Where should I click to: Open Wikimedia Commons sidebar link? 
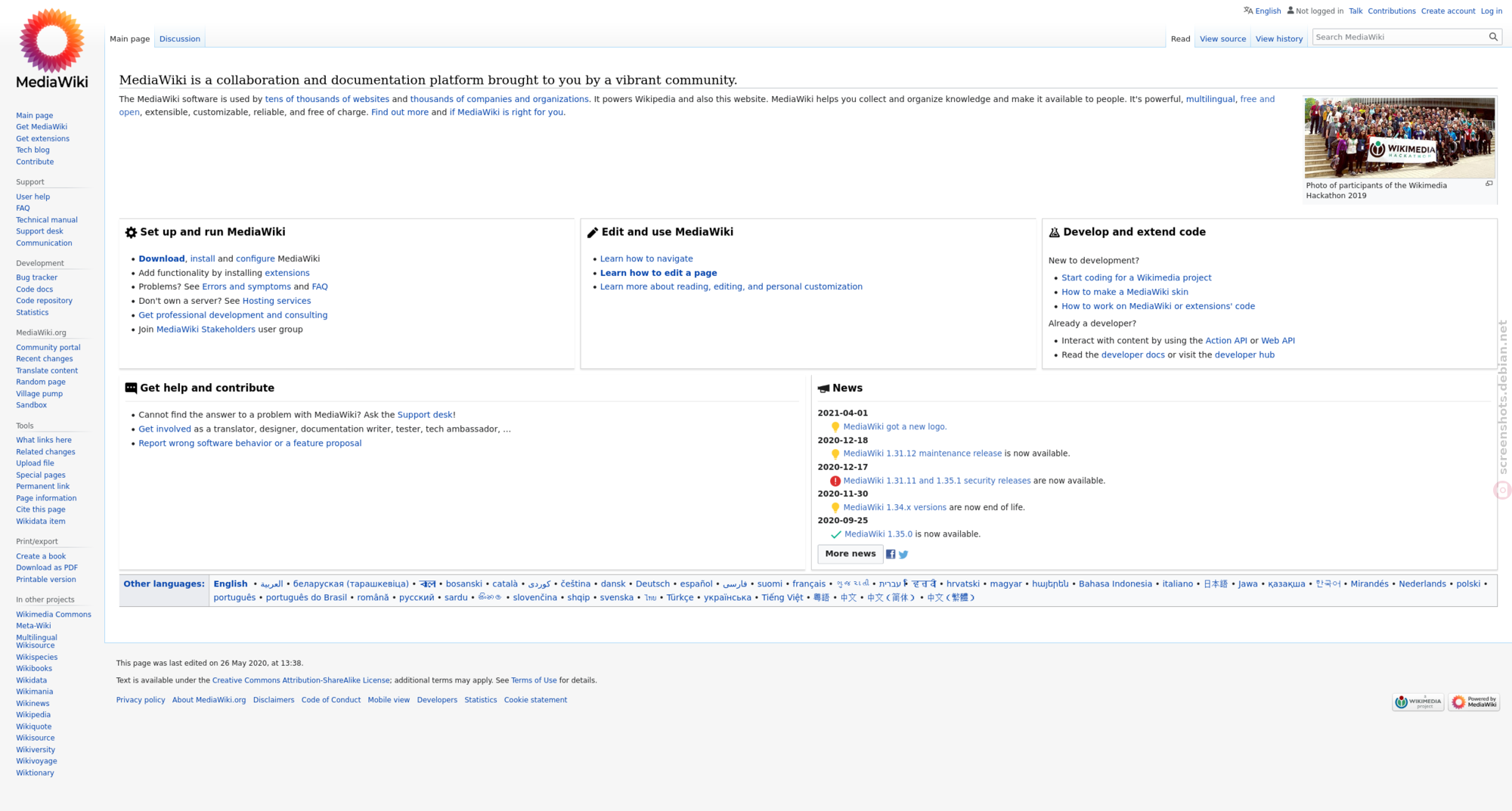click(54, 614)
